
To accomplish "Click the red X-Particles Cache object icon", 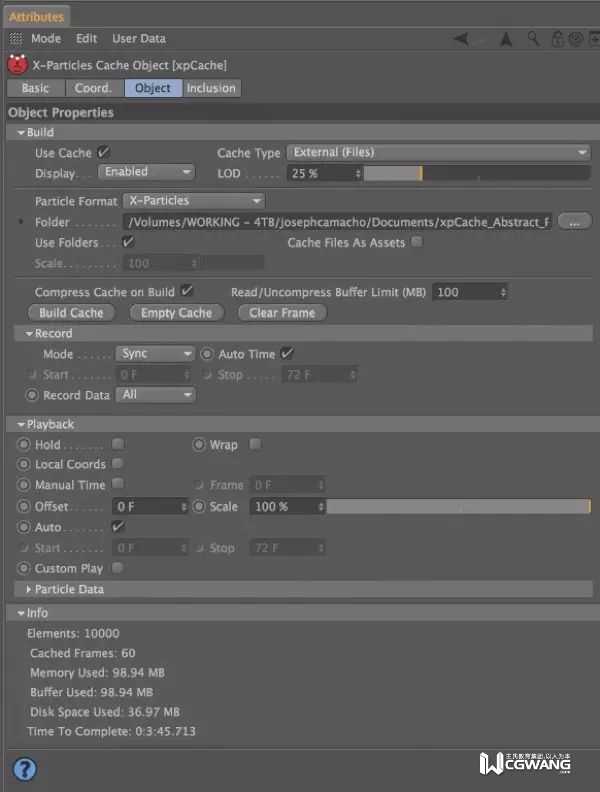I will [x=18, y=64].
